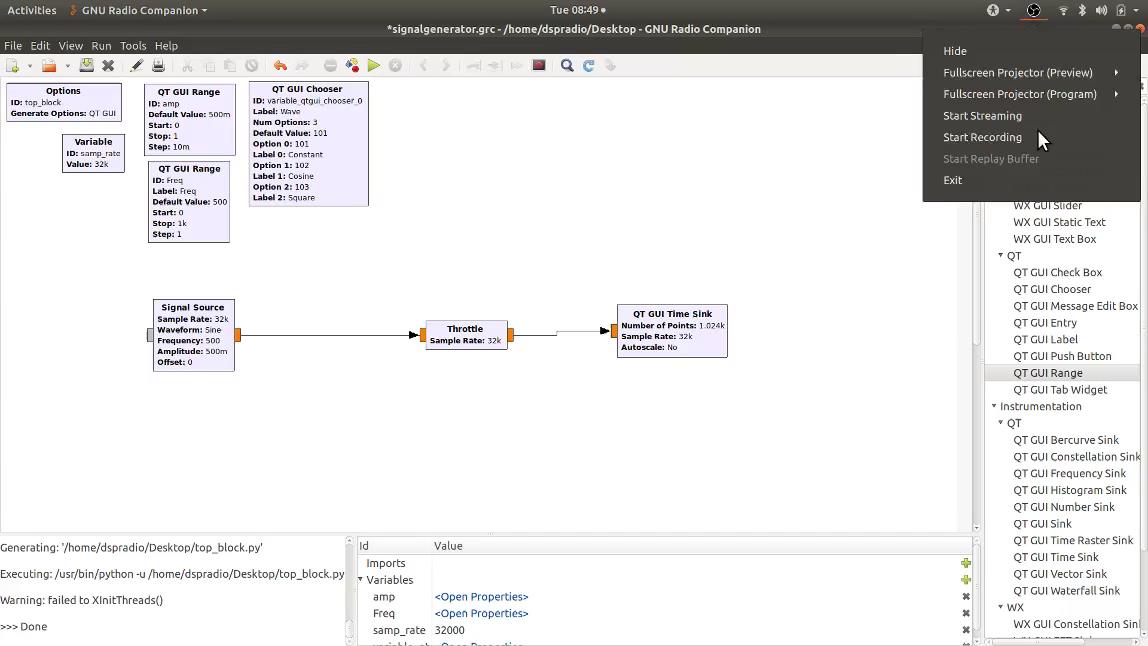Click the open file folder icon

pyautogui.click(x=48, y=66)
